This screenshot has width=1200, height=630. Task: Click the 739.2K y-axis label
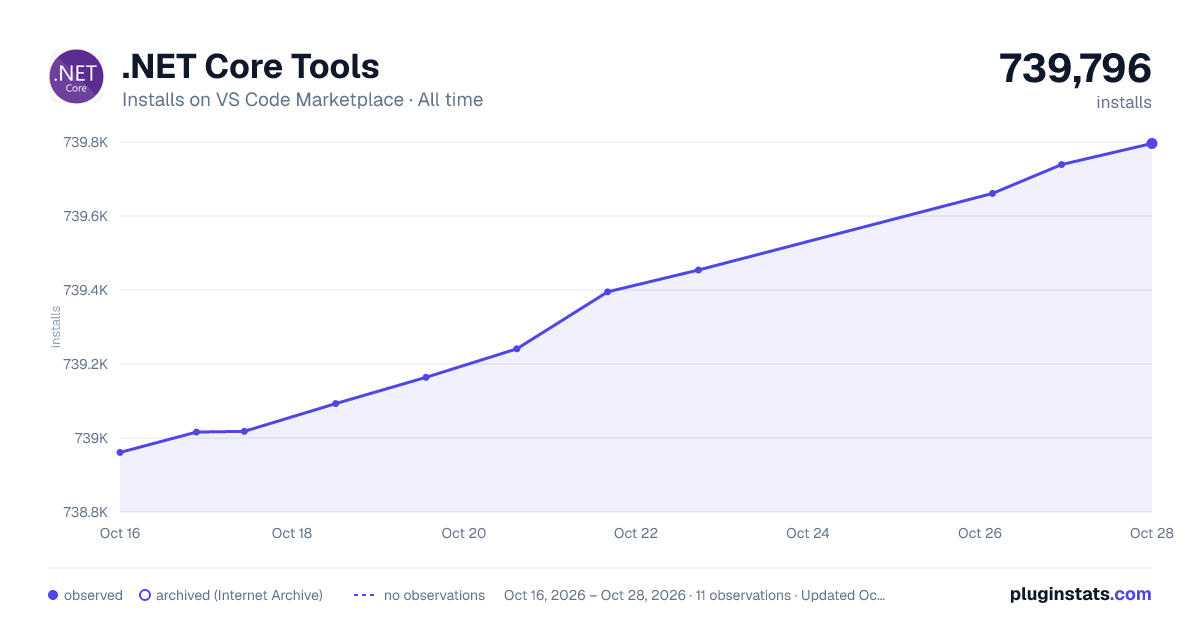86,364
